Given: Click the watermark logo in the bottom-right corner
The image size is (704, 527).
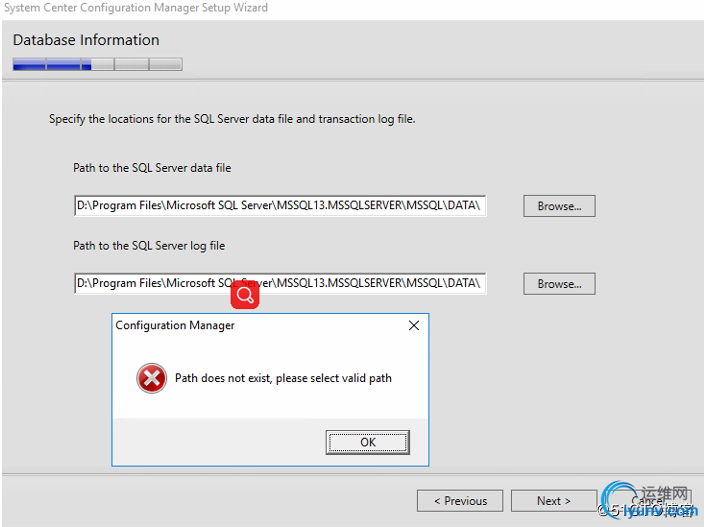Looking at the screenshot, I should click(650, 502).
